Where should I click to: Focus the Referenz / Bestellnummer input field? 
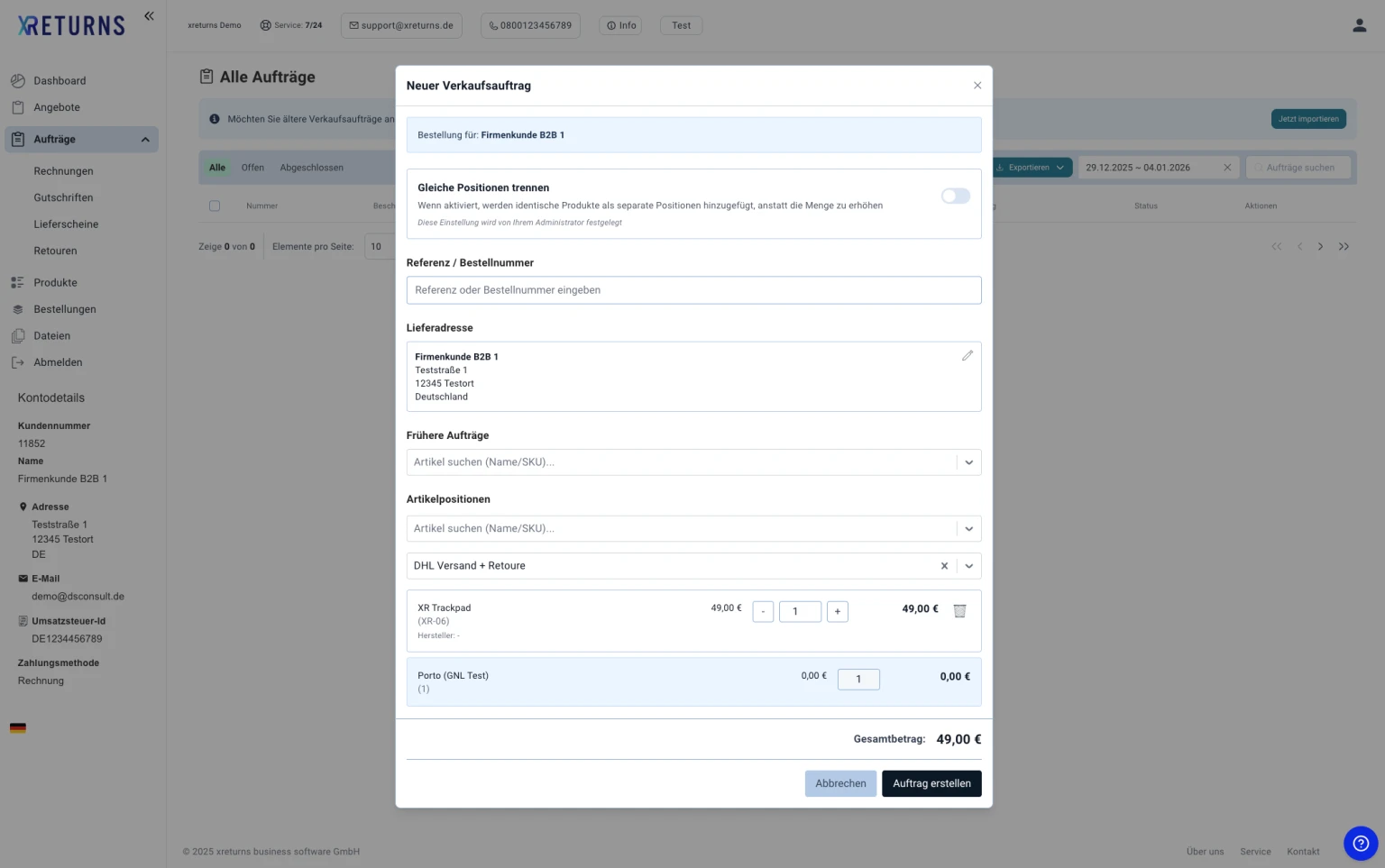(x=692, y=290)
